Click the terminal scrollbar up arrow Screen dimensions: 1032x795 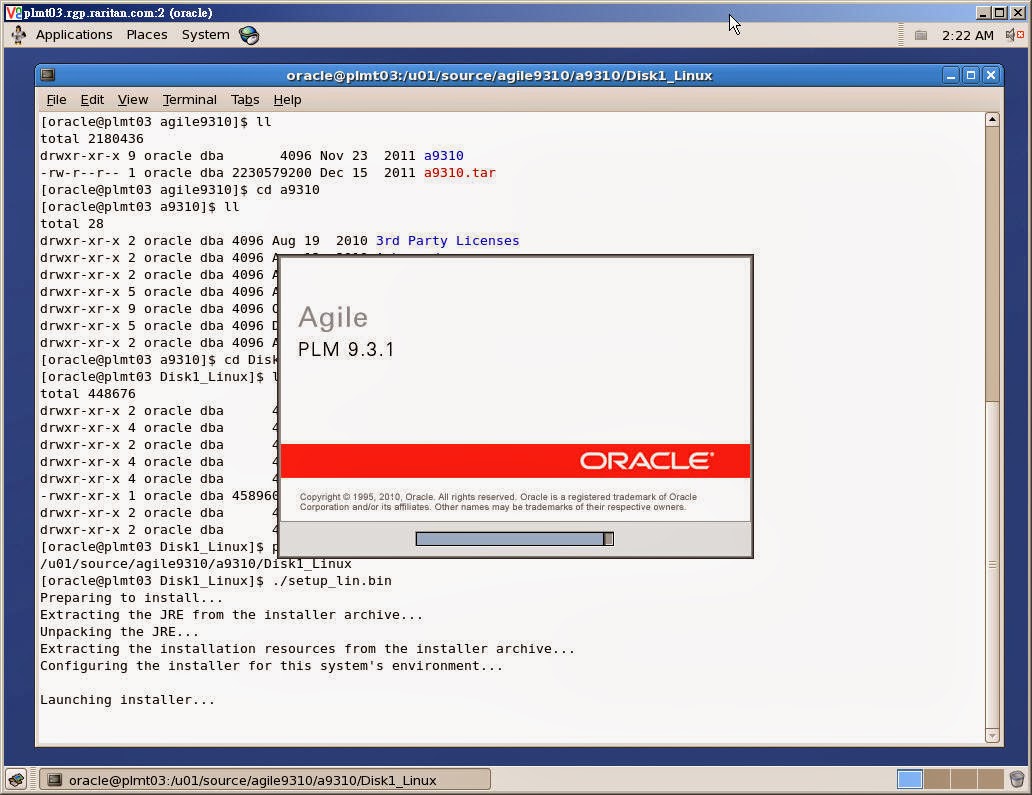tap(992, 117)
